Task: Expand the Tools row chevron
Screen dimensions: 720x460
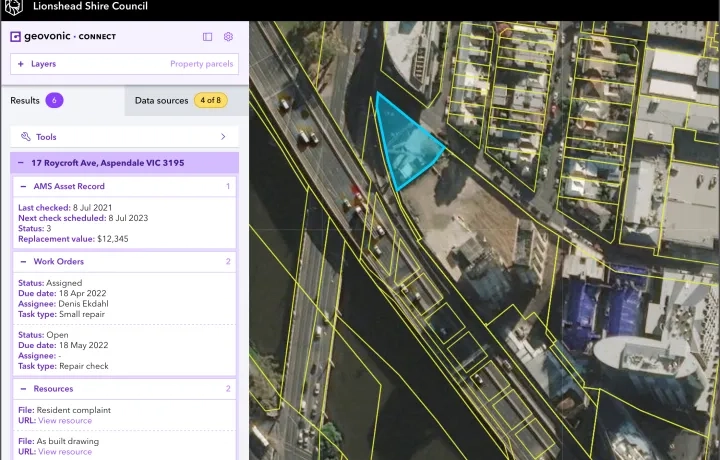Action: pos(223,136)
